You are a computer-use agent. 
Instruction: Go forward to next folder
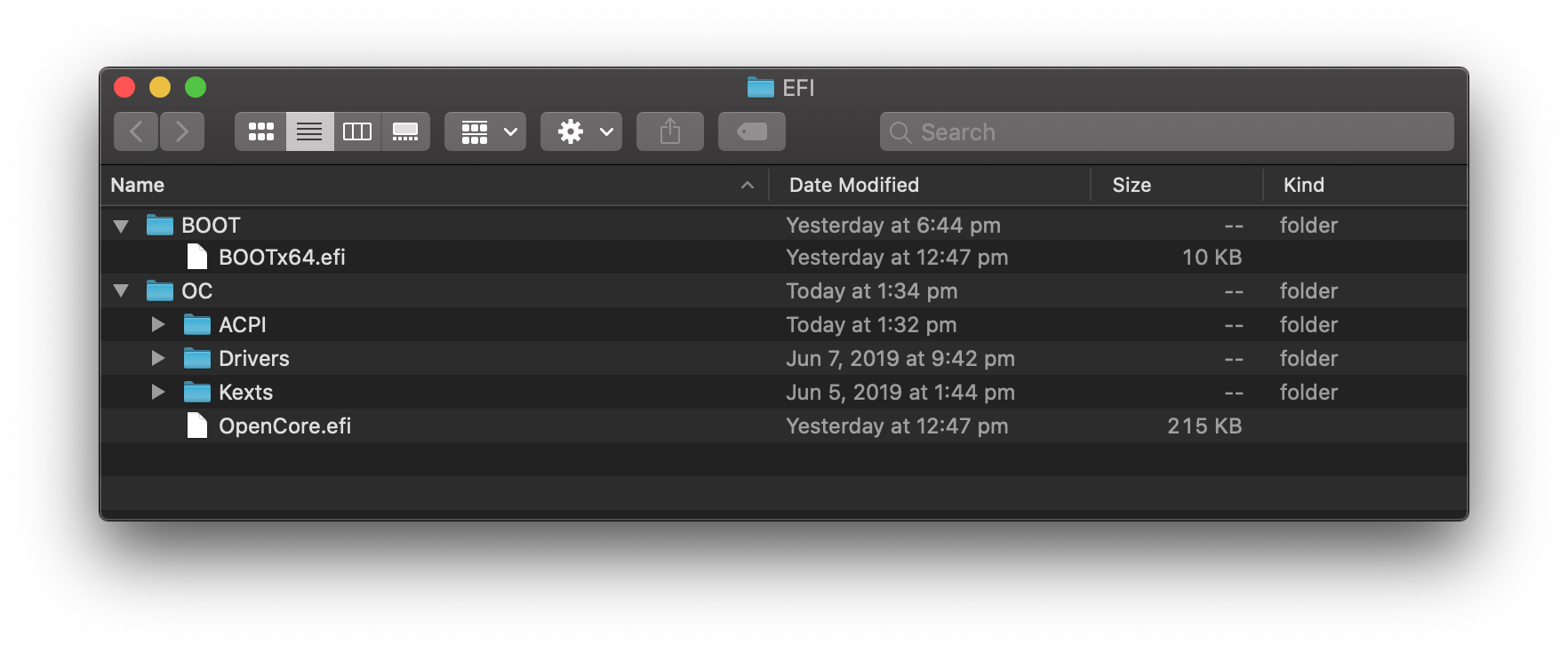182,131
